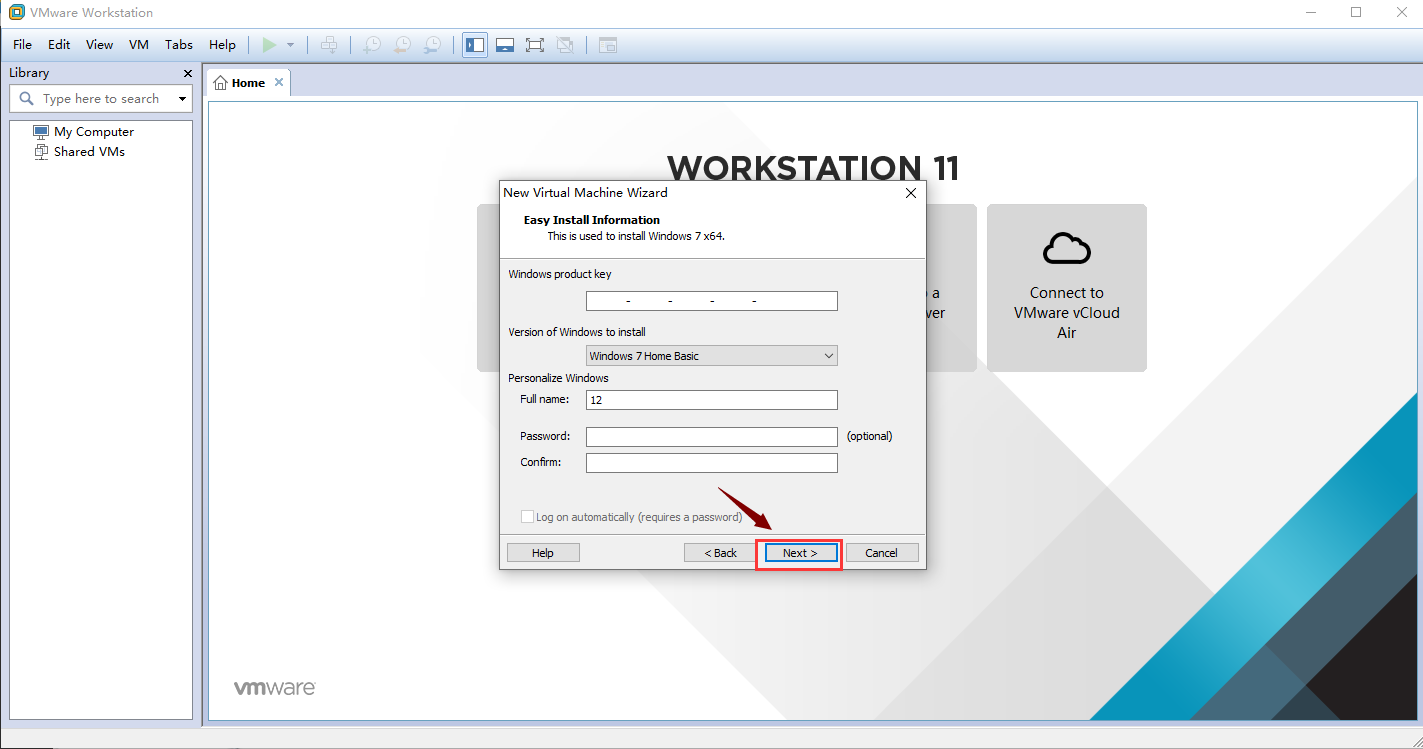
Task: Click the < Back button
Action: pos(720,553)
